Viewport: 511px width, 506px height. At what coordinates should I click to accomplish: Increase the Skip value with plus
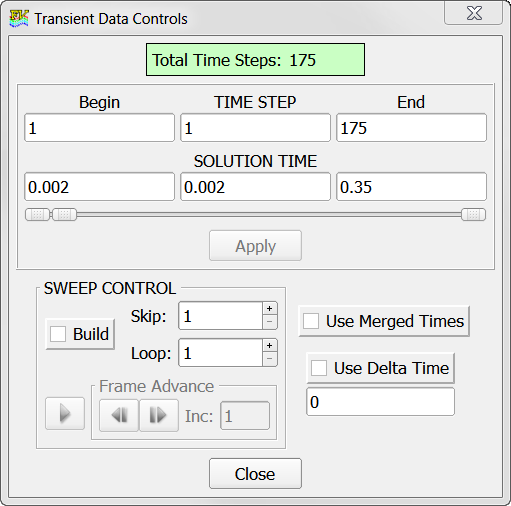coord(270,309)
